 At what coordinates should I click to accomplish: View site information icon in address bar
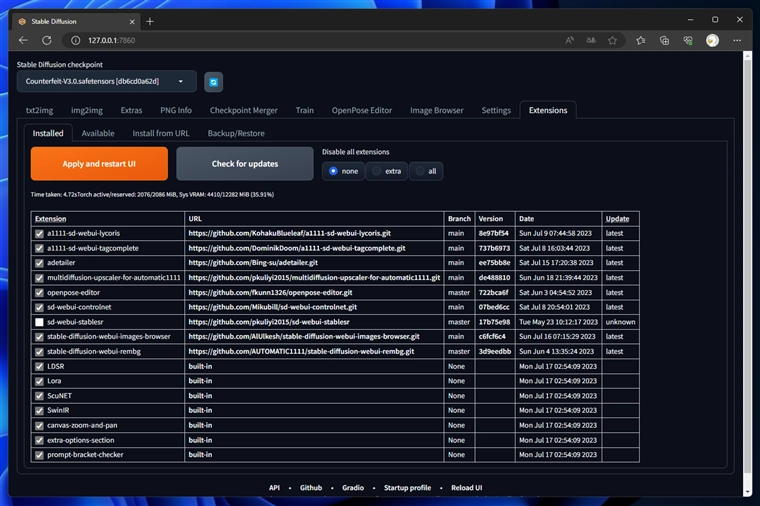[76, 40]
